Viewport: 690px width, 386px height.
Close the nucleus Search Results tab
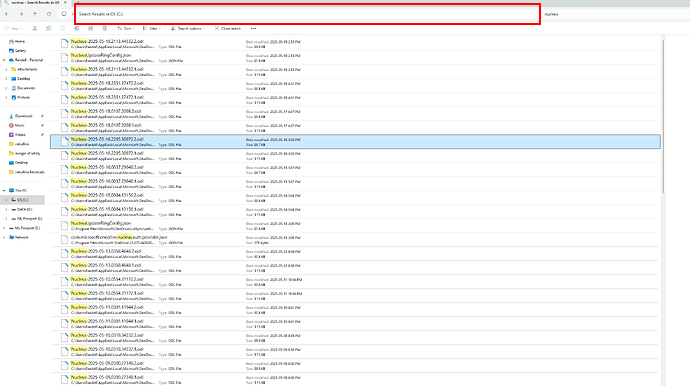(x=65, y=3)
